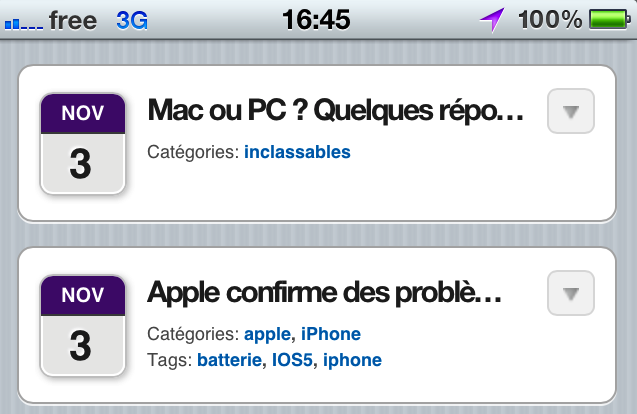This screenshot has width=637, height=414.
Task: Open the 'Mac ou PC ? Quelques répo…' article
Action: (336, 111)
